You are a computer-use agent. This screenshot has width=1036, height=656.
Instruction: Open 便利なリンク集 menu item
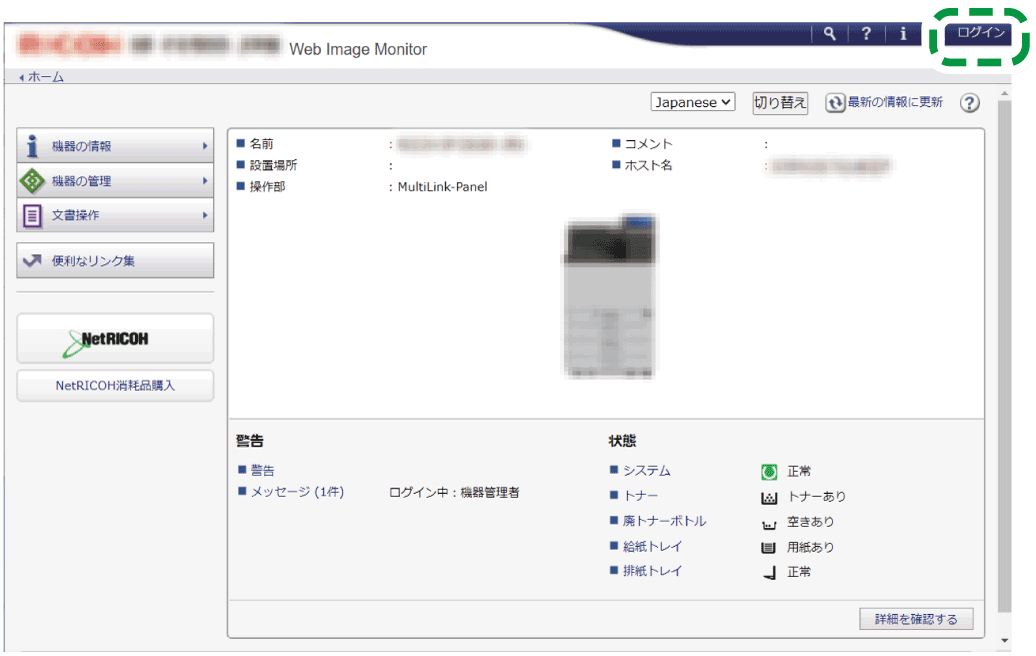115,261
